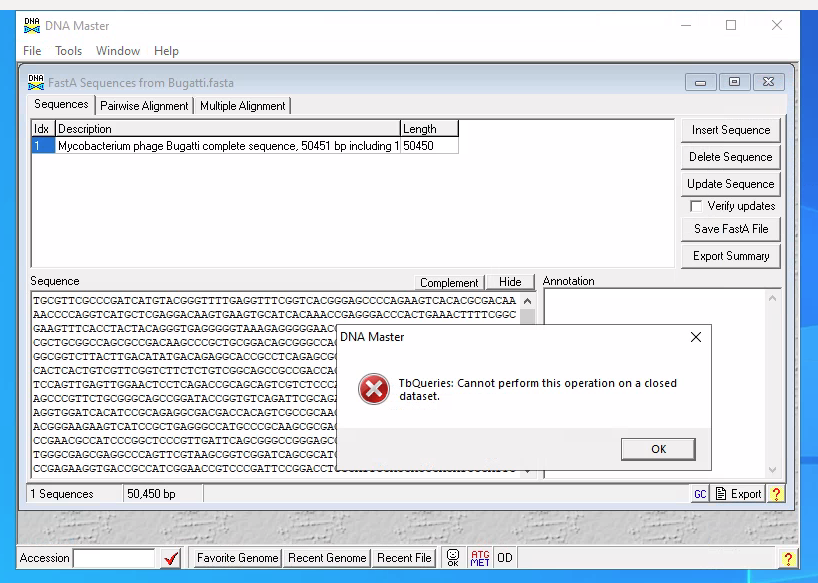Click the red checkmark next to Accession

click(x=170, y=558)
